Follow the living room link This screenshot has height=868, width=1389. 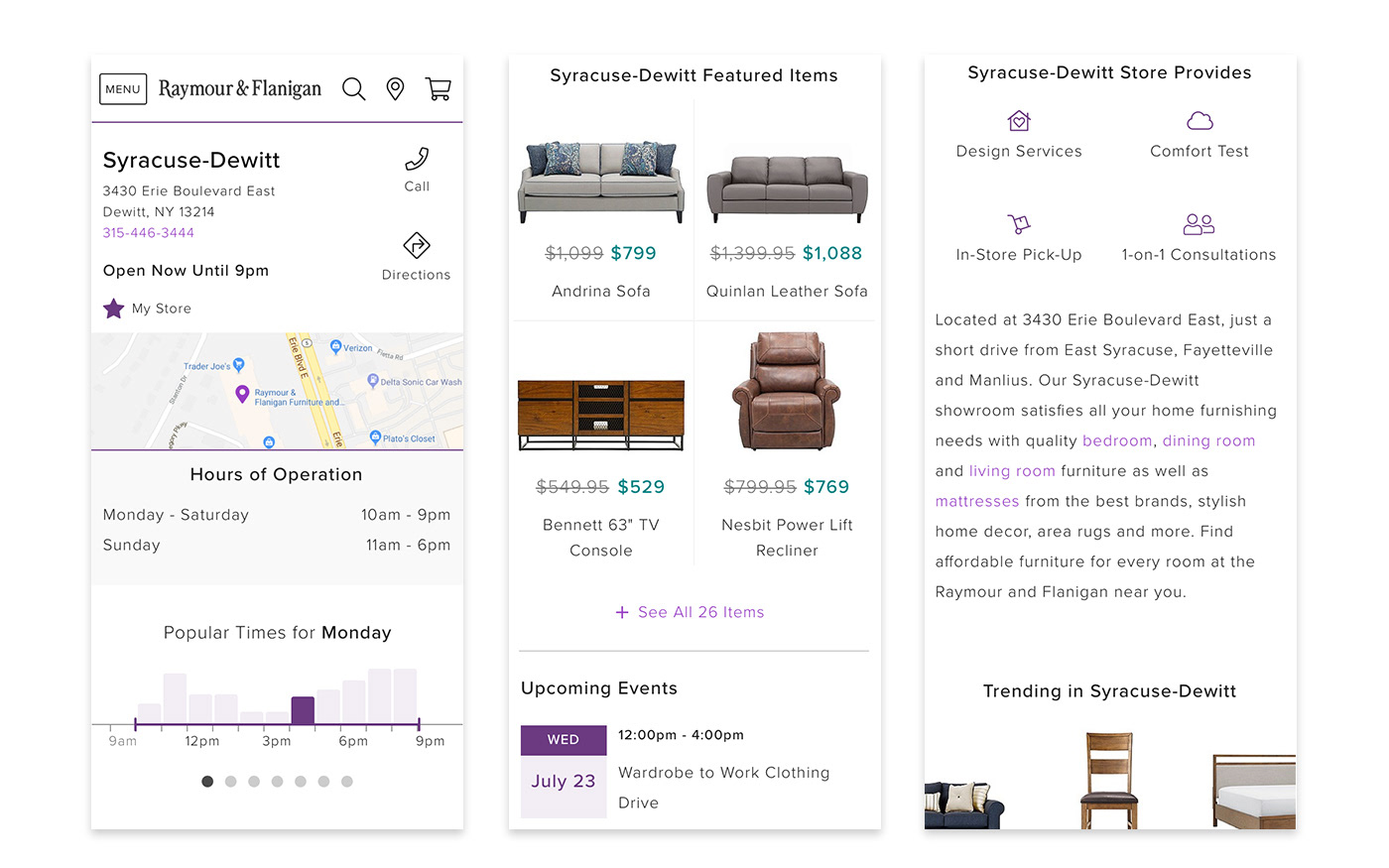1012,471
